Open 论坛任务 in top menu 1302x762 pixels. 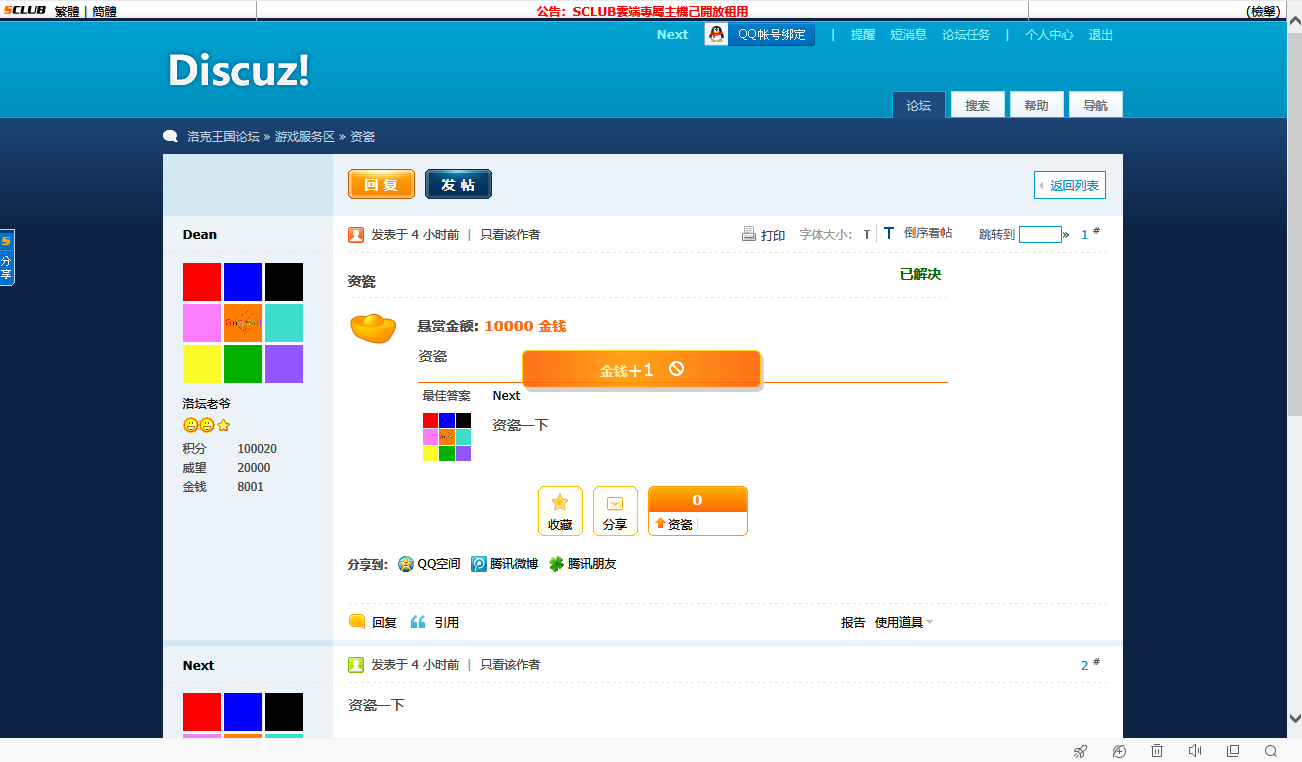(966, 34)
